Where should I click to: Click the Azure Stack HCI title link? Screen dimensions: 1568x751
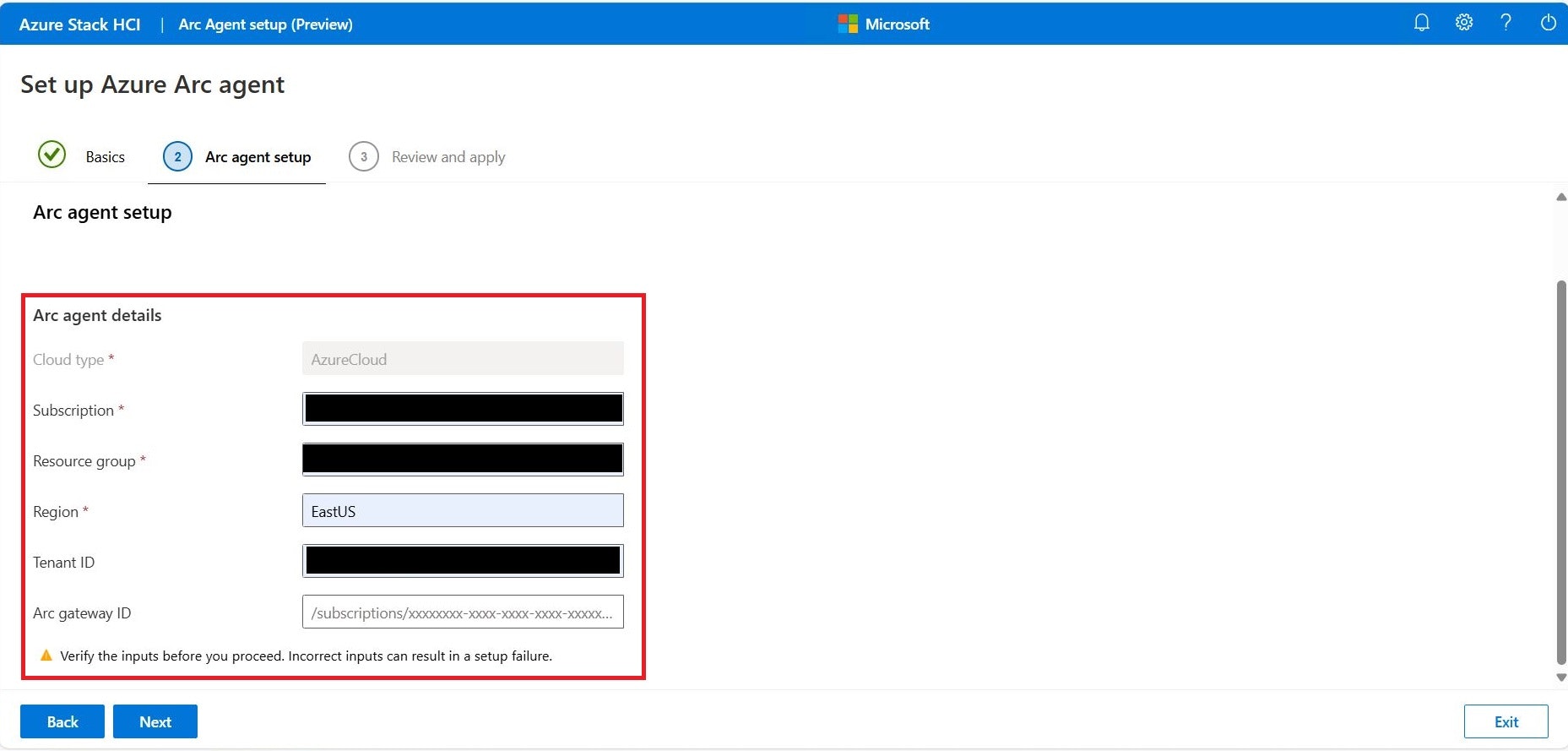pos(80,24)
